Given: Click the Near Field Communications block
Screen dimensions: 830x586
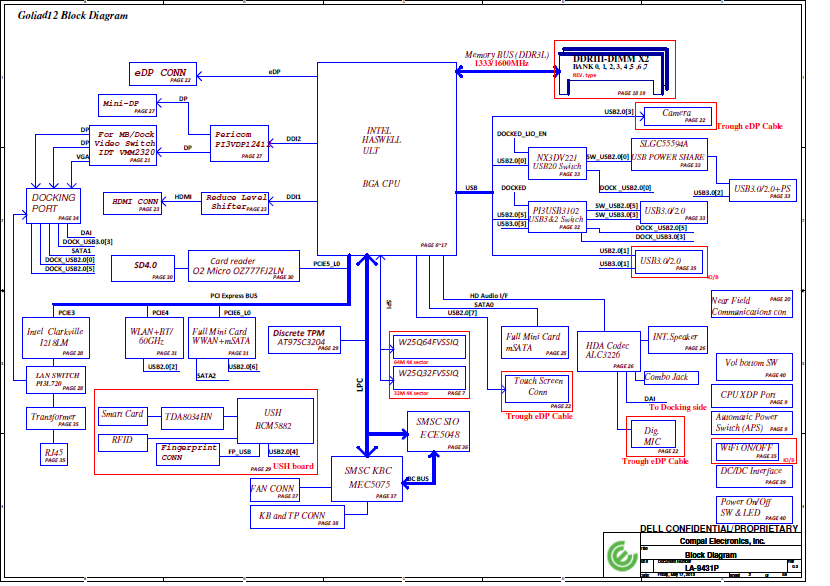Looking at the screenshot, I should tap(752, 304).
